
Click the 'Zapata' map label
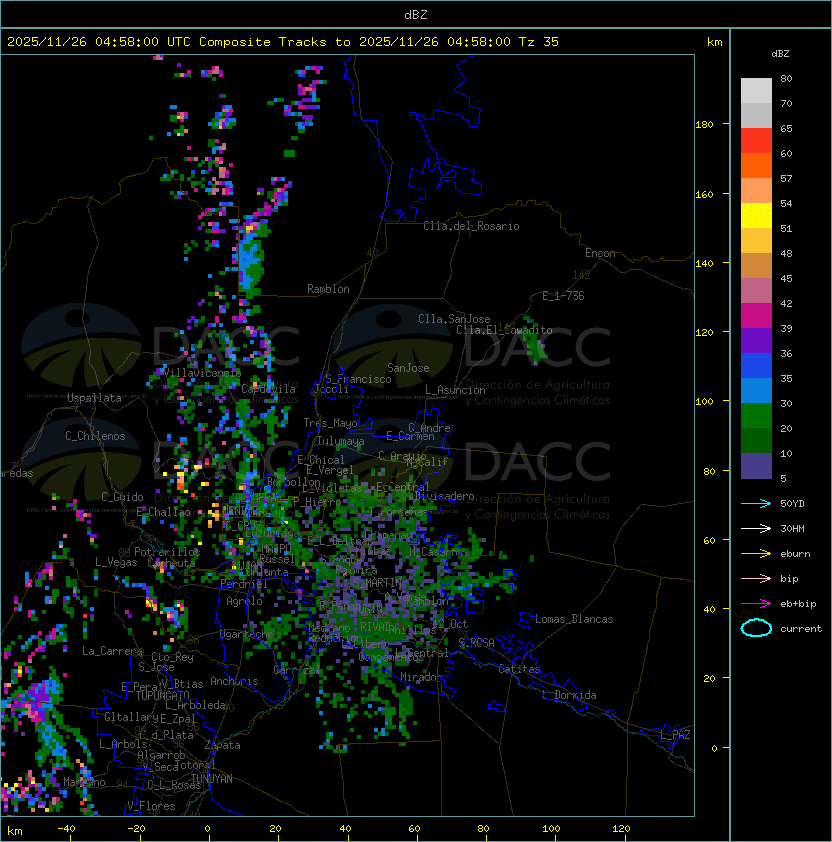pyautogui.click(x=222, y=745)
